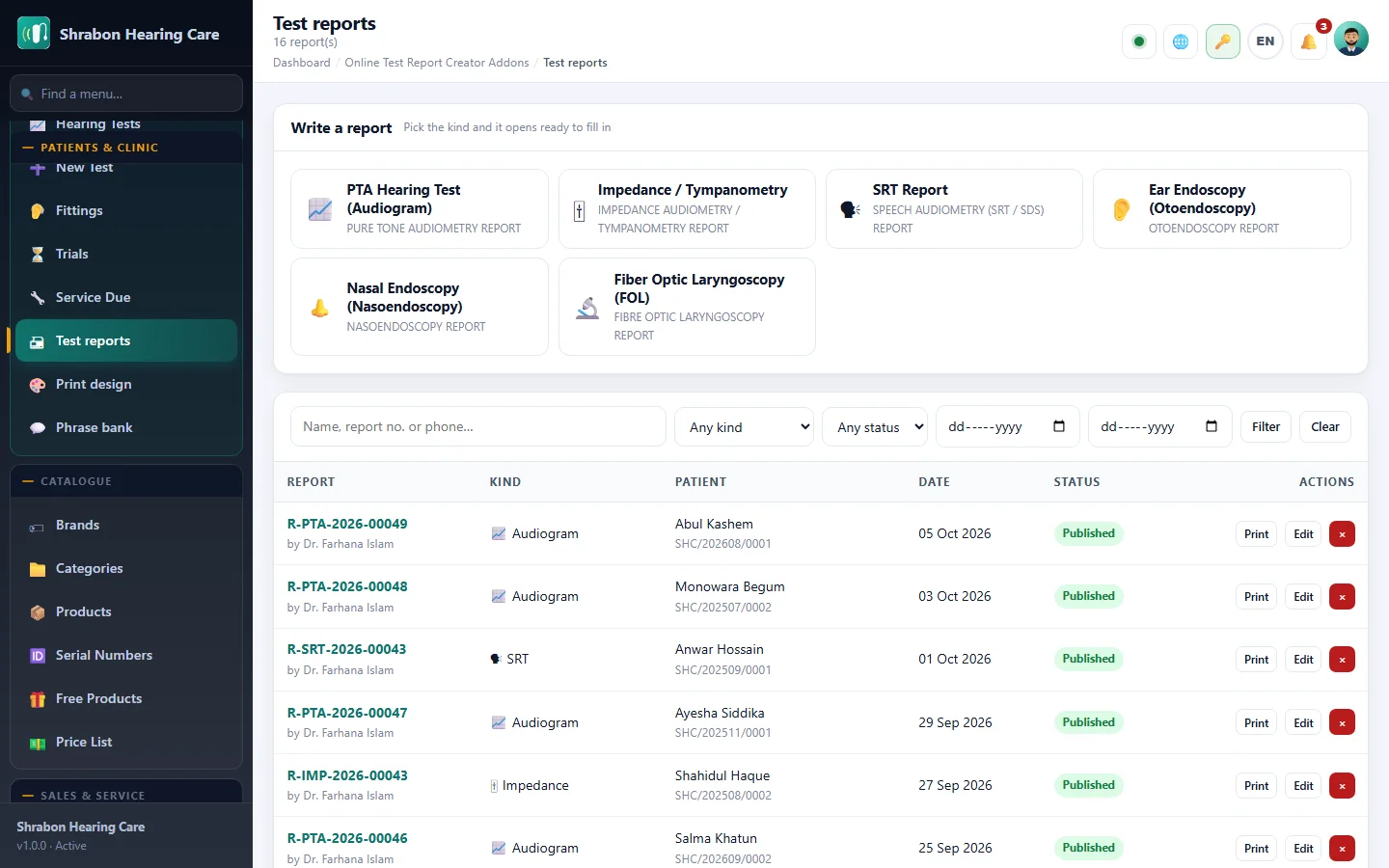Open notifications bell icon

click(1309, 41)
